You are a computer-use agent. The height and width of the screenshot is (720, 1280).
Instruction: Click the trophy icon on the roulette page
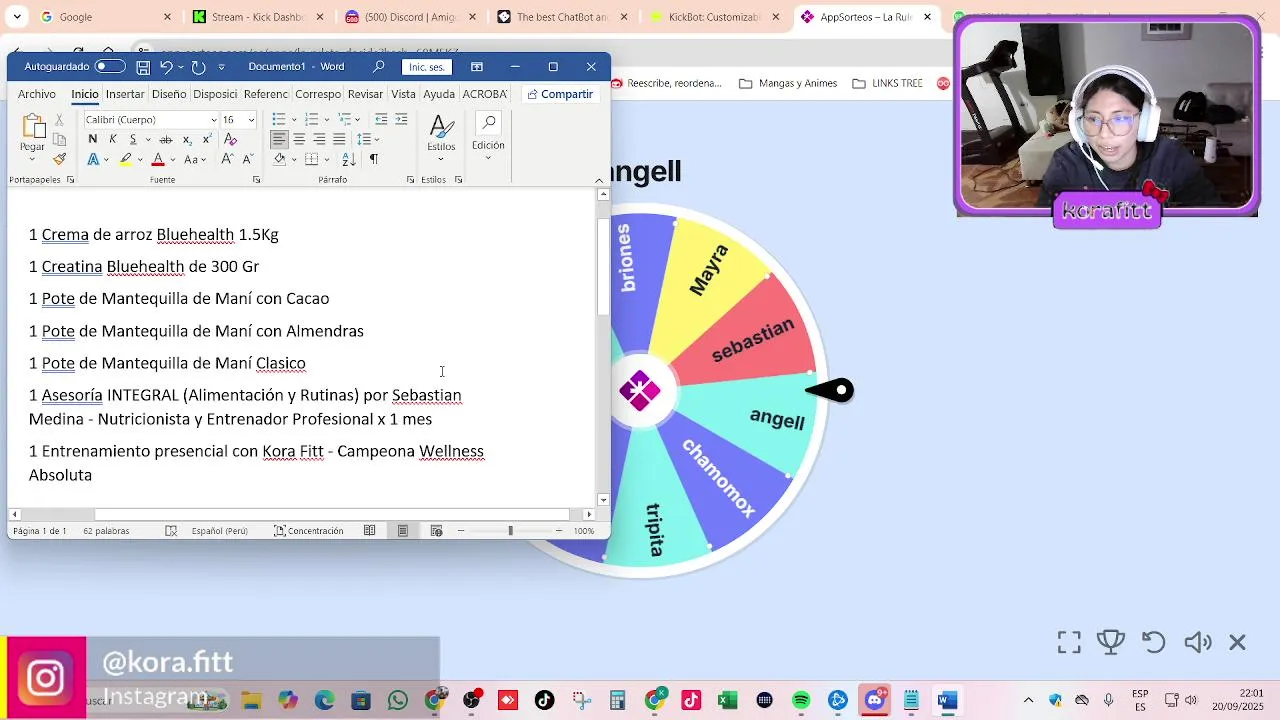coord(1111,642)
